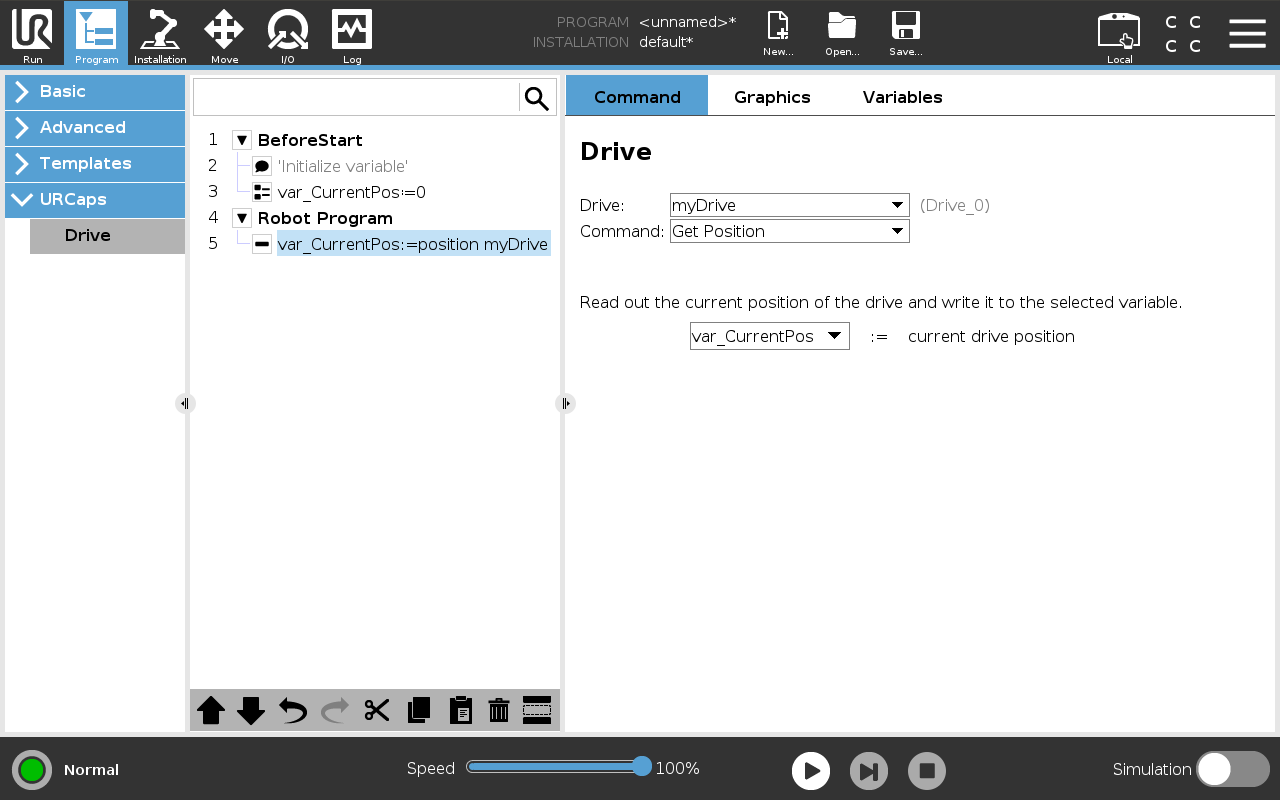Click the Speed slider handle
Viewport: 1280px width, 800px height.
(x=642, y=767)
